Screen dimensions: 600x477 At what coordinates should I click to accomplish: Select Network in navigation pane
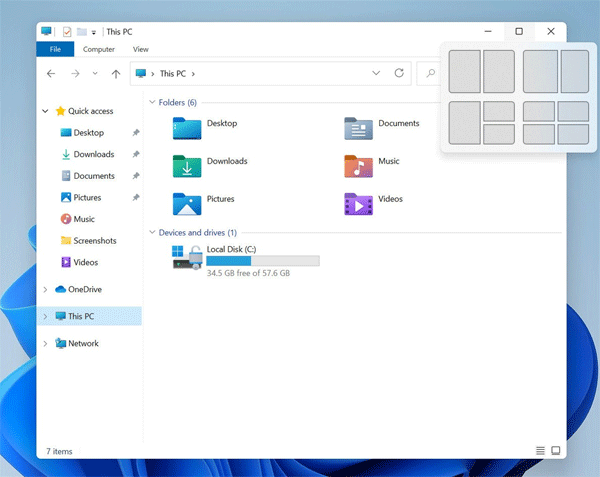coord(83,344)
